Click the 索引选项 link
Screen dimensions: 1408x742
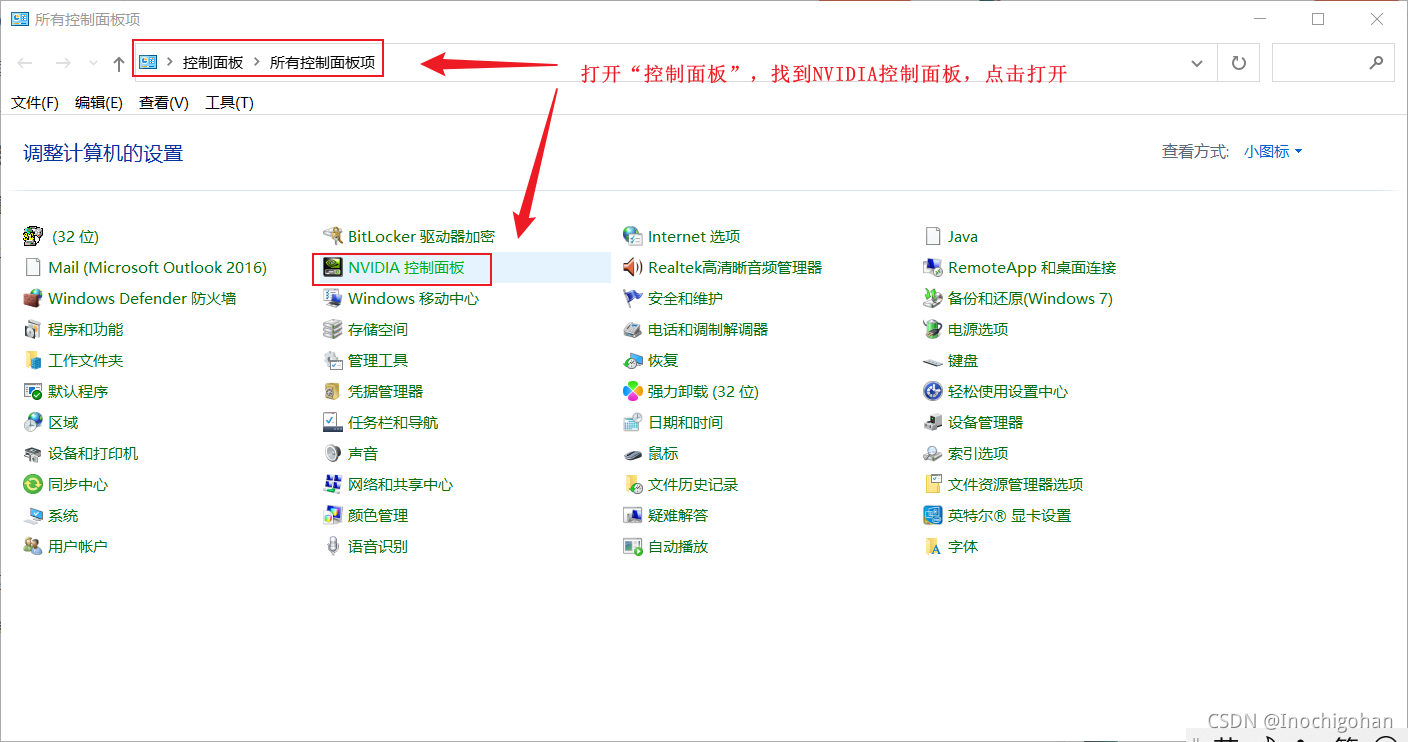tap(978, 454)
